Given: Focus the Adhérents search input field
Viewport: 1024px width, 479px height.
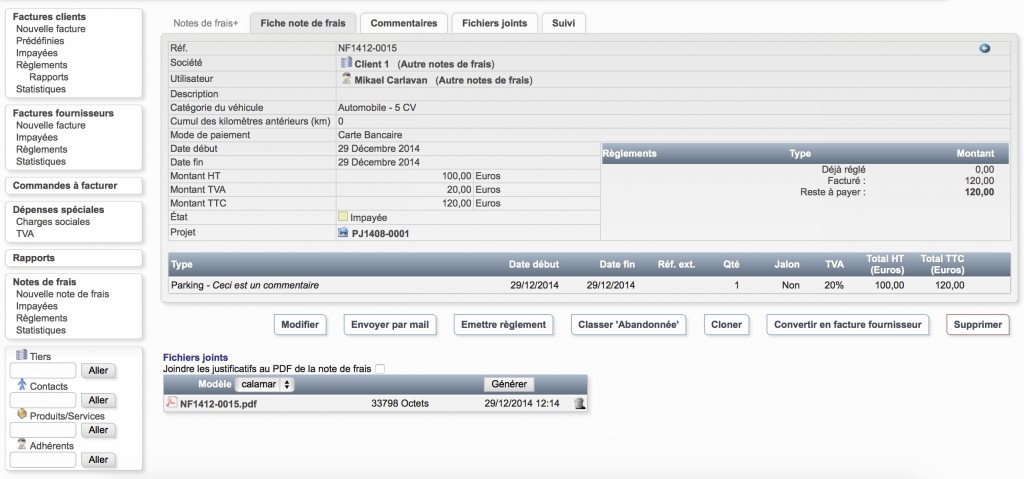Looking at the screenshot, I should (x=43, y=459).
